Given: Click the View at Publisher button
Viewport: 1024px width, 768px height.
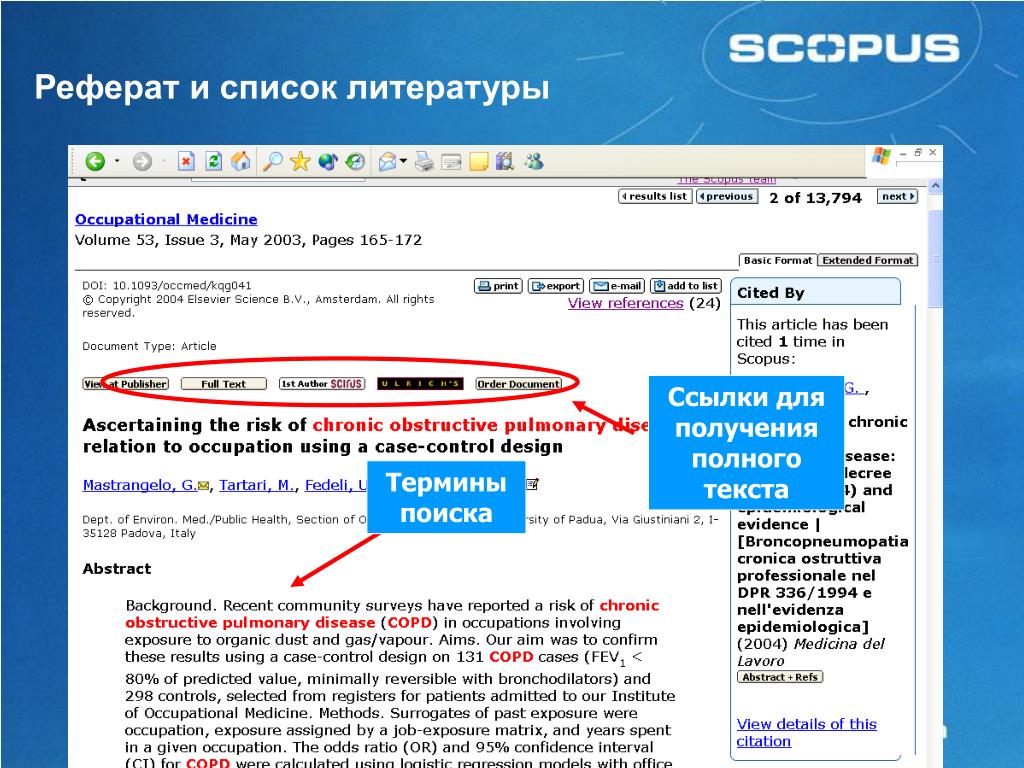Looking at the screenshot, I should click(125, 384).
